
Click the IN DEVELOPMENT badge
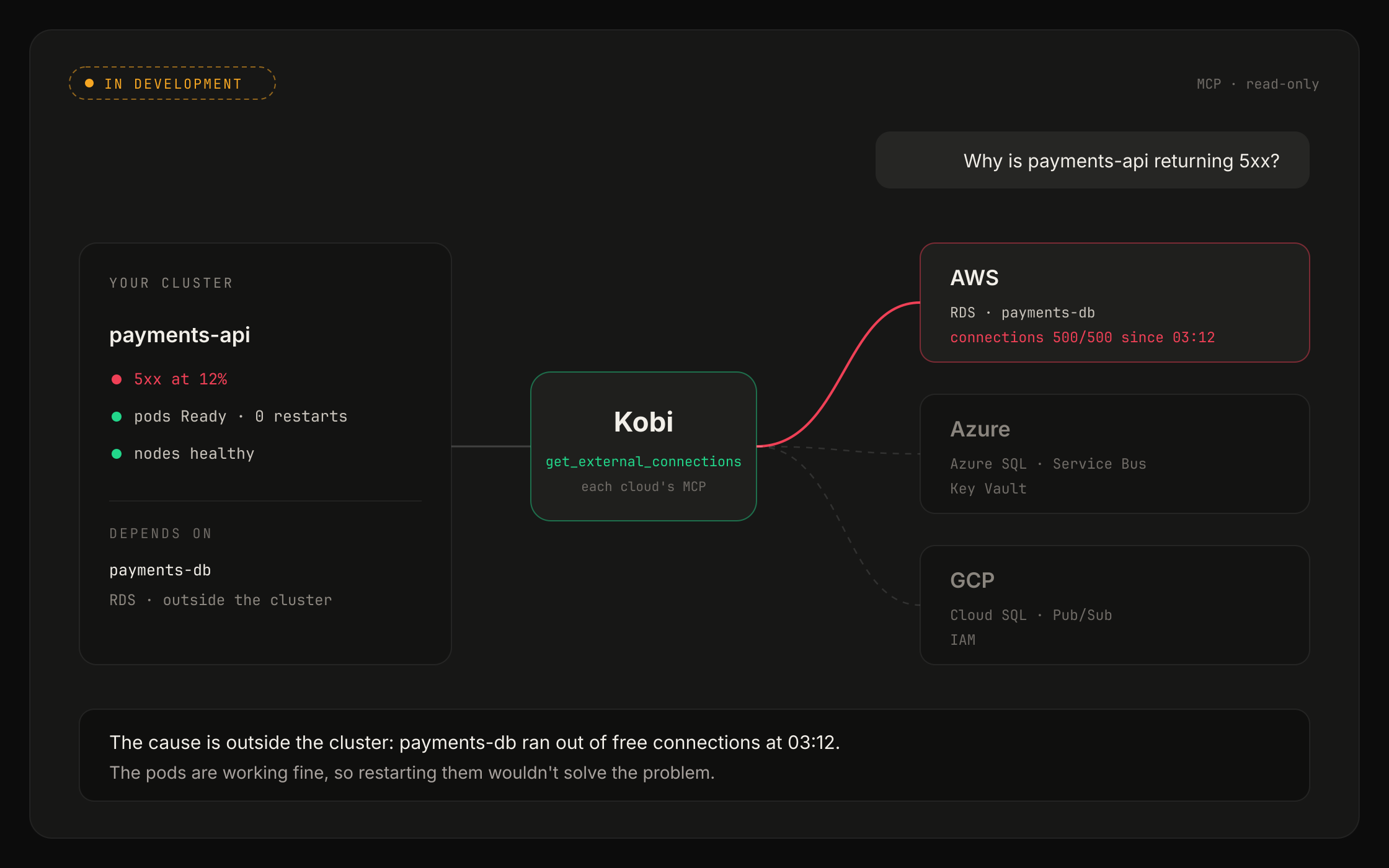tap(172, 84)
